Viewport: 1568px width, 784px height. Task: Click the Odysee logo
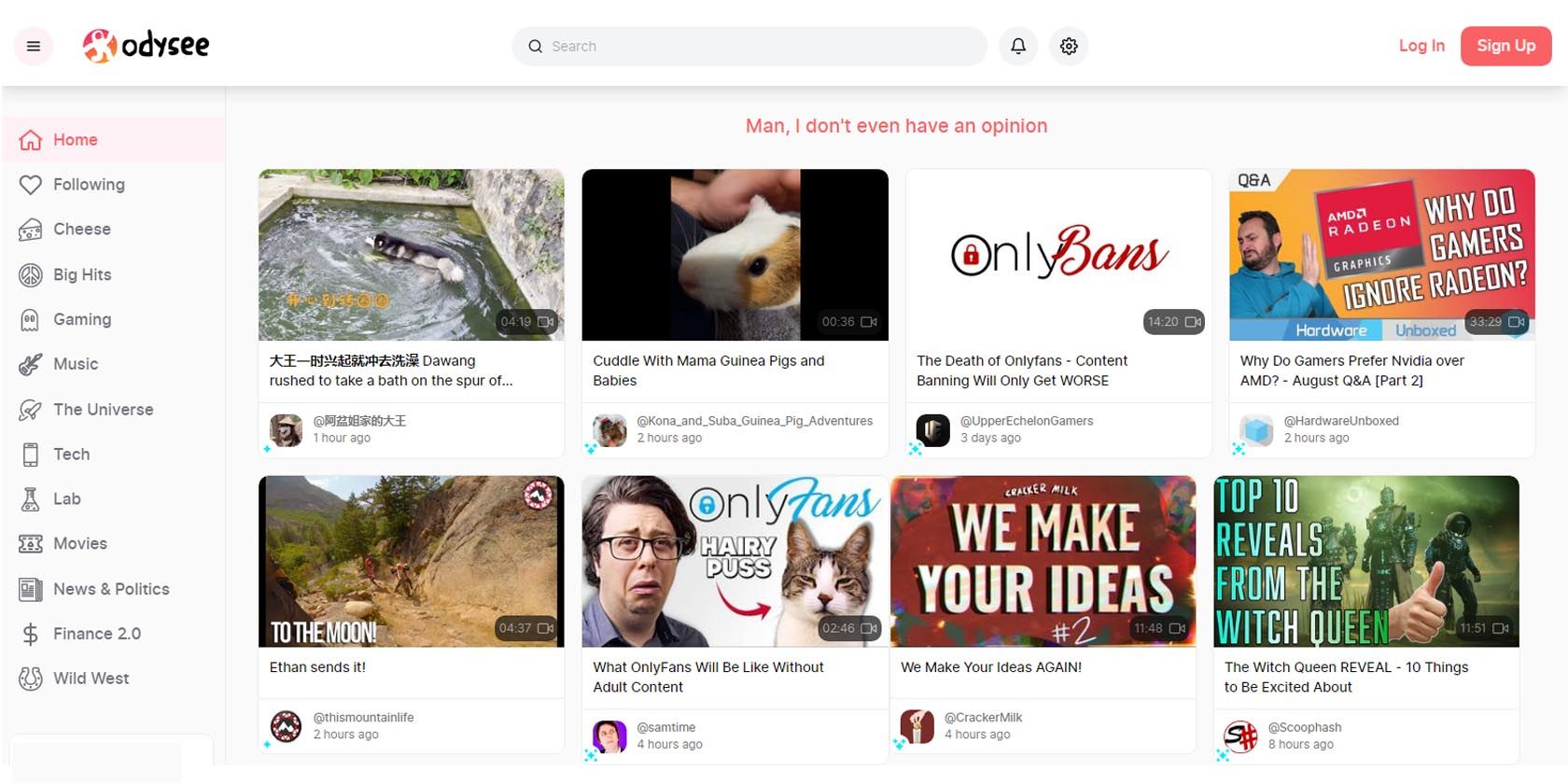[x=147, y=45]
